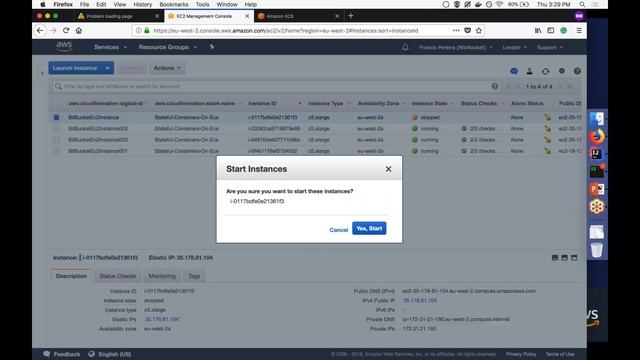Click the Firefox home icon

79,30
